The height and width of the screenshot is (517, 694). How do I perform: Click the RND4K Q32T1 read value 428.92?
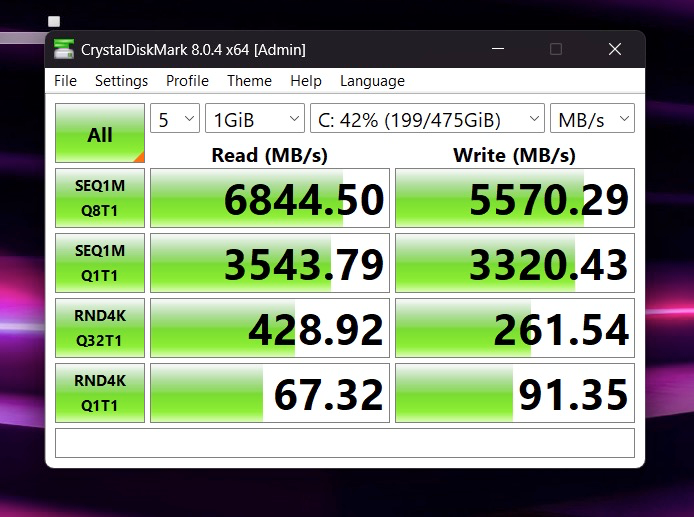point(270,328)
